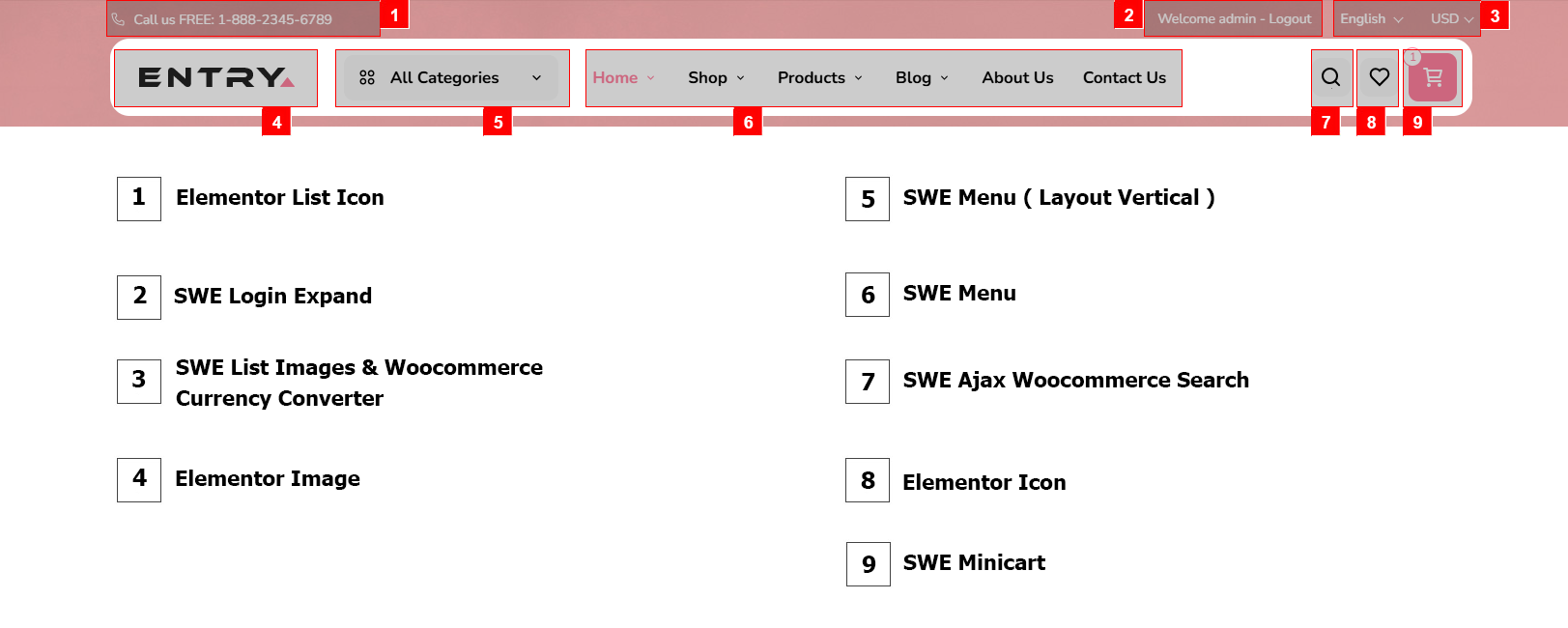This screenshot has height=628, width=1568.
Task: Go to the Home menu item
Action: point(615,77)
